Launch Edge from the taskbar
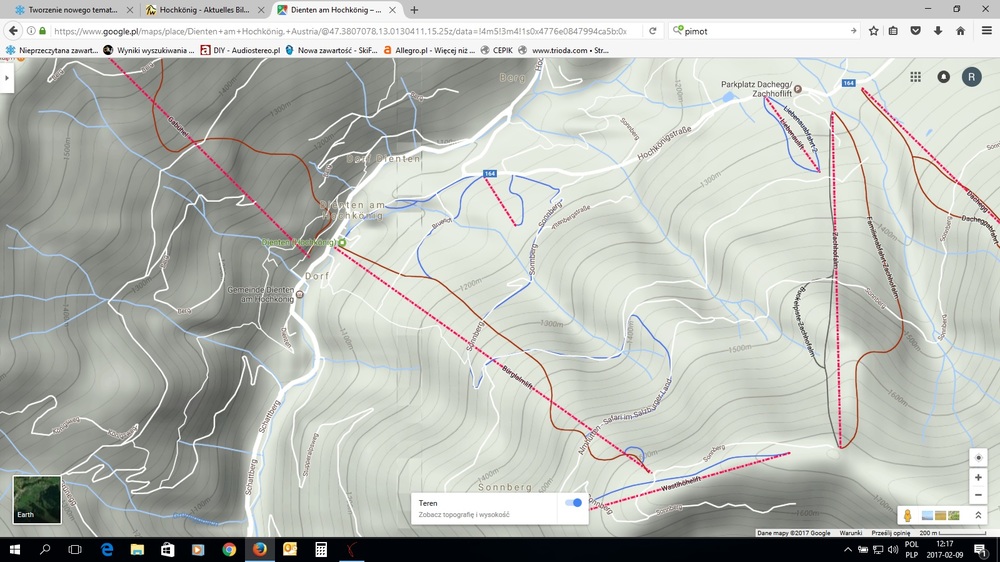The height and width of the screenshot is (562, 1000). click(107, 549)
